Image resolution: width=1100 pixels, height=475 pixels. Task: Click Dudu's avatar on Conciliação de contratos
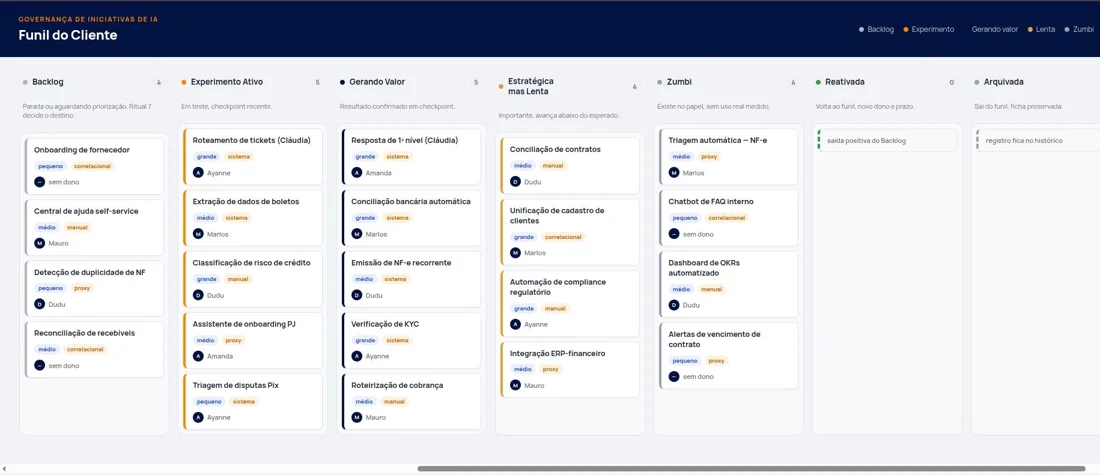click(x=515, y=182)
